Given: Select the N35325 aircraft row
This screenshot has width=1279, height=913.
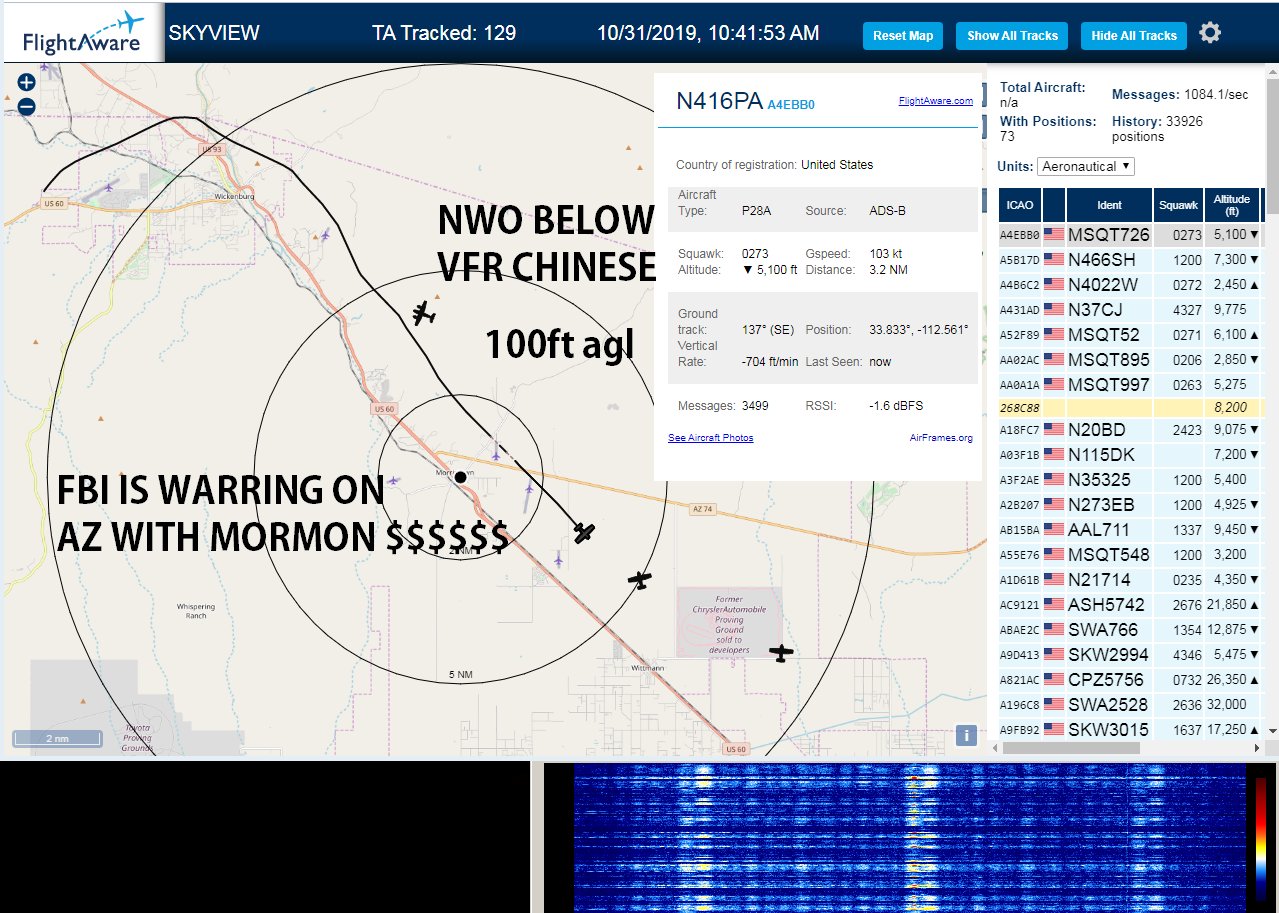Looking at the screenshot, I should point(1130,479).
